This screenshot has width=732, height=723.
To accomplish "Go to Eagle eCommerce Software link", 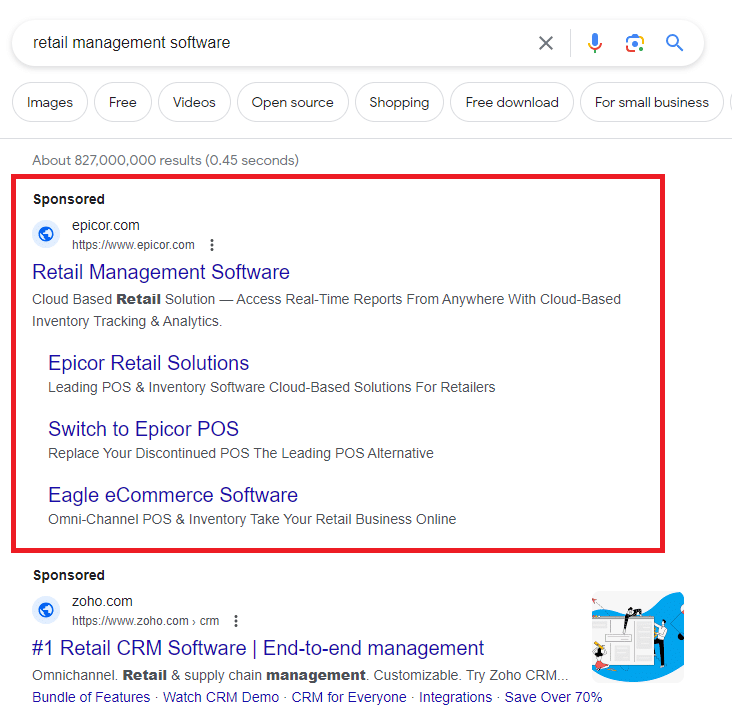I will coord(173,495).
